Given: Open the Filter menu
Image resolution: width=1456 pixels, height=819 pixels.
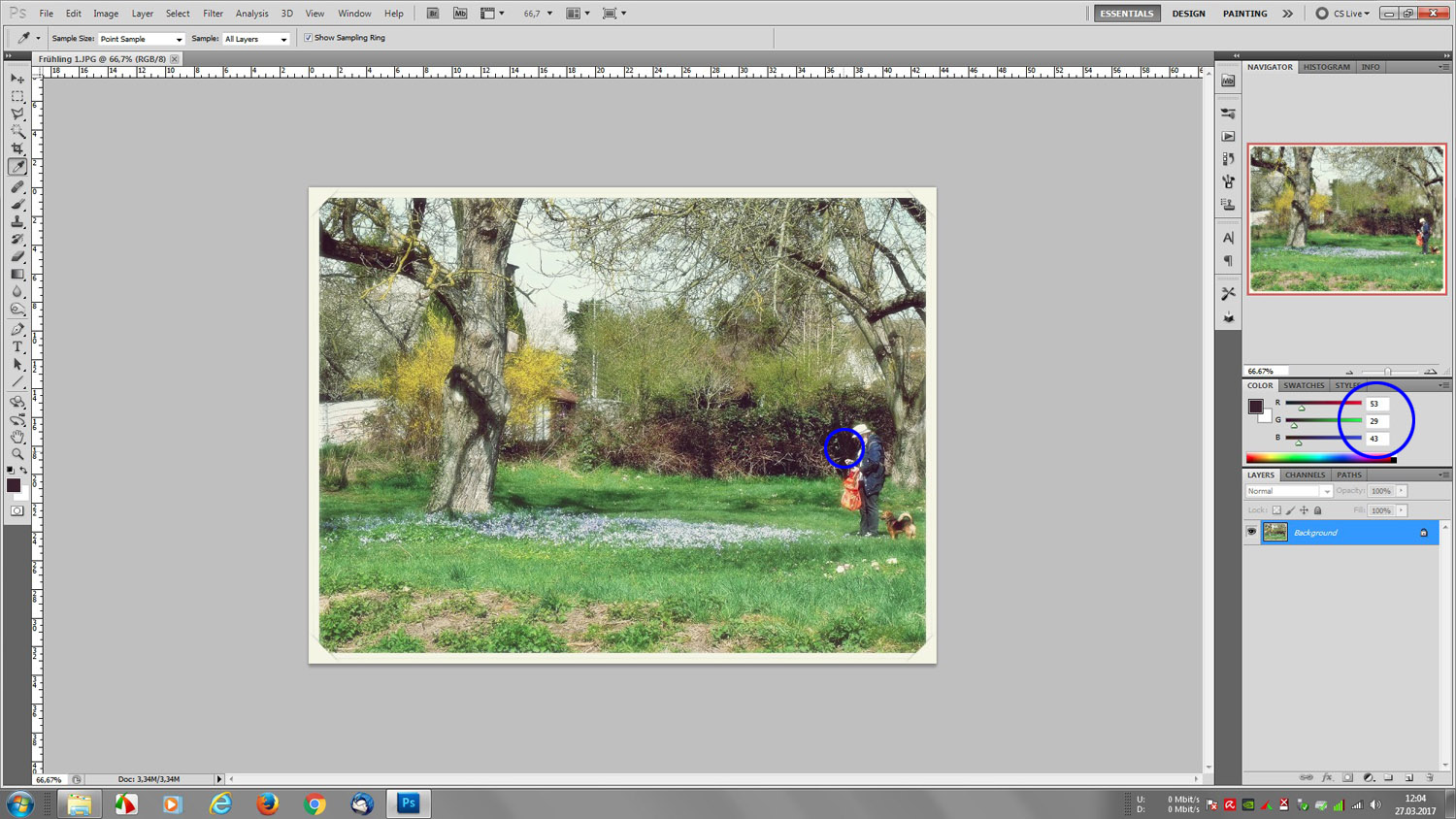Looking at the screenshot, I should tap(213, 14).
